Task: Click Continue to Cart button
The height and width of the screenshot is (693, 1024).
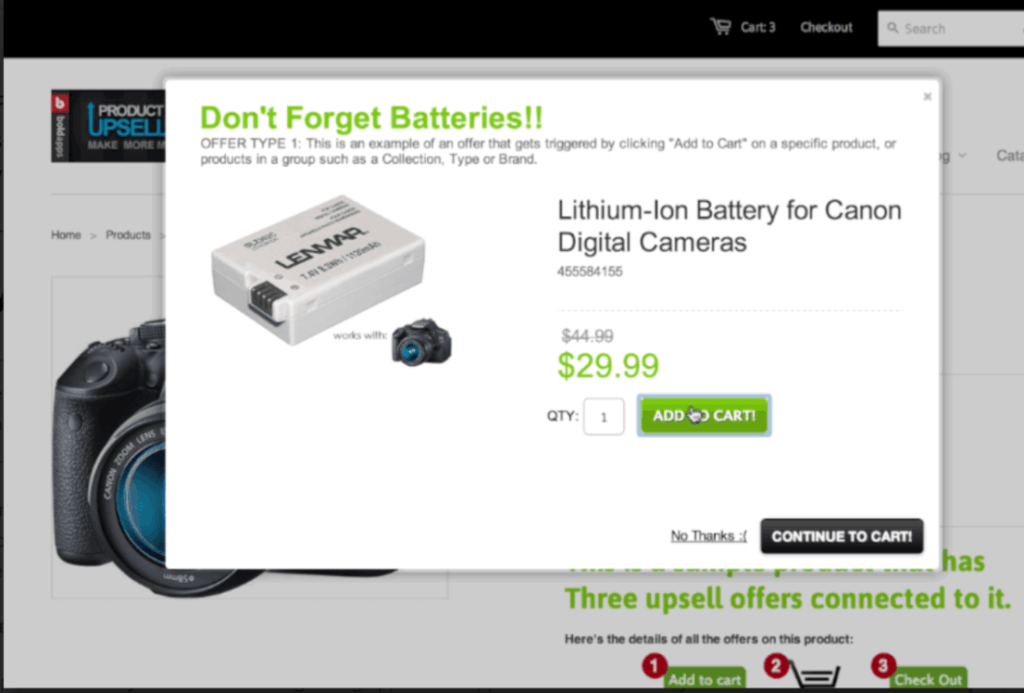Action: pos(842,536)
